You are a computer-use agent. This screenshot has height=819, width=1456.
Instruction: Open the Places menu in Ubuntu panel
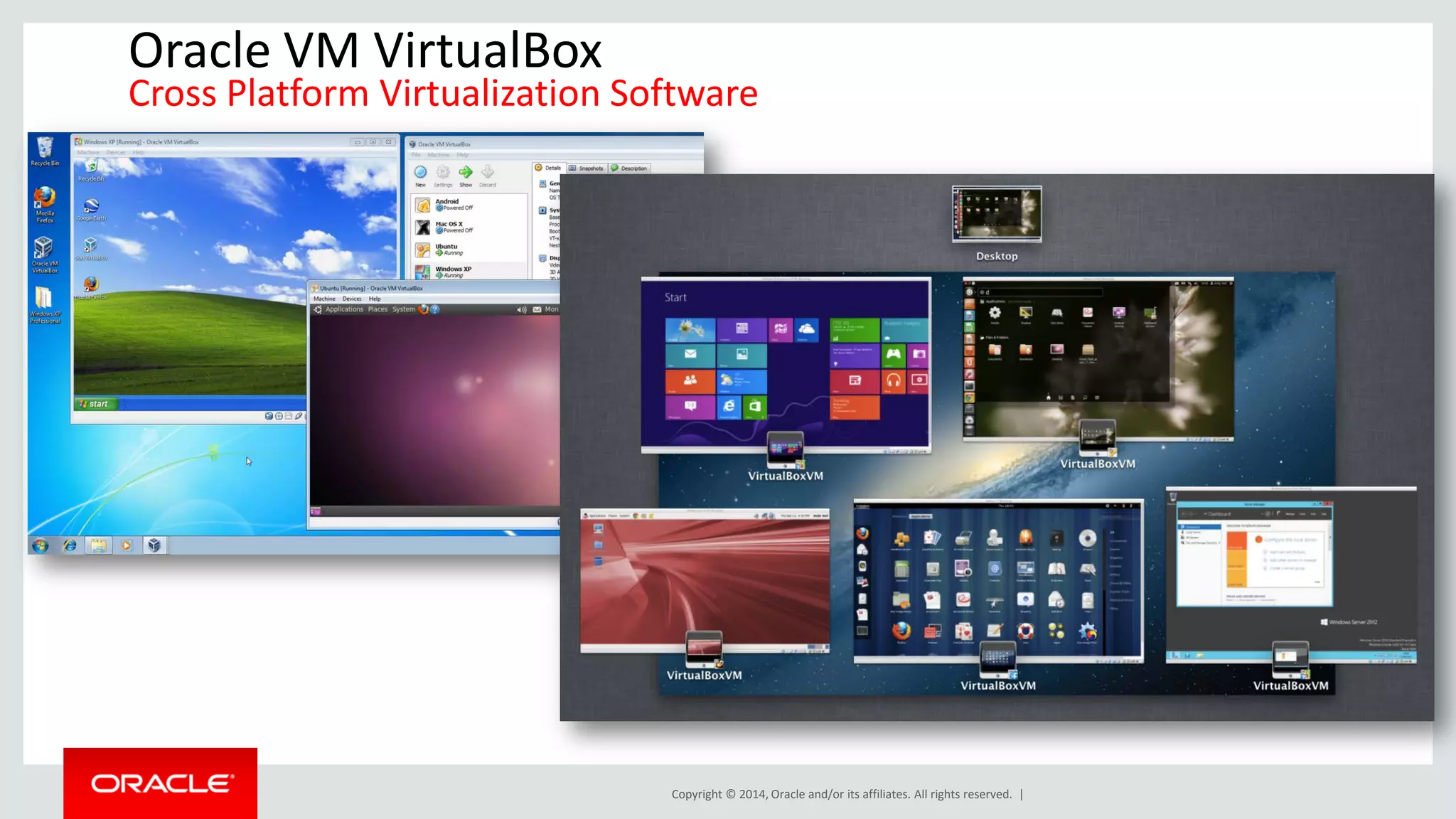pos(378,309)
